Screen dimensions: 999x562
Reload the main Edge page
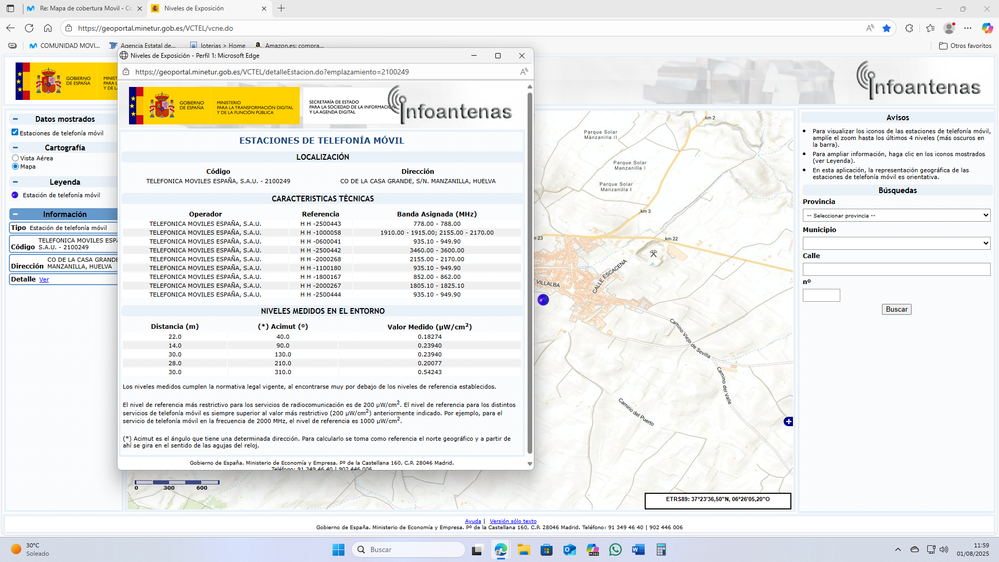point(29,28)
